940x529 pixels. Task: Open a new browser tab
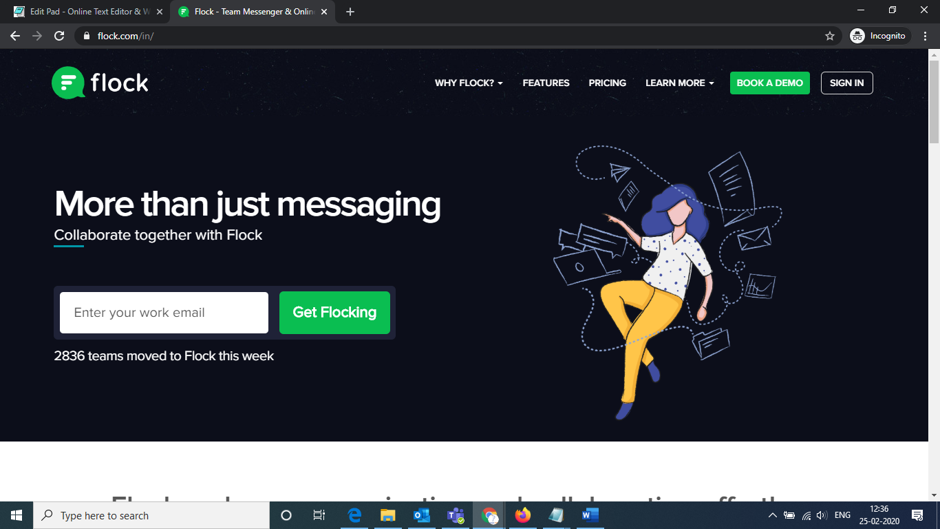click(350, 11)
